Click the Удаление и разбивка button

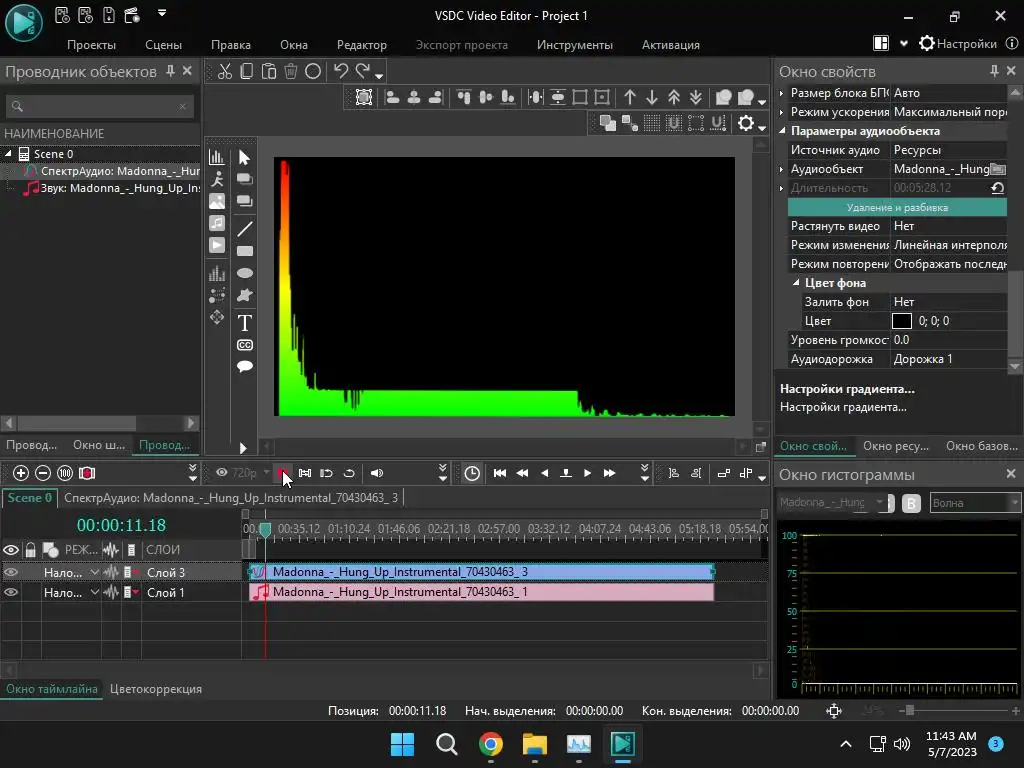click(897, 208)
